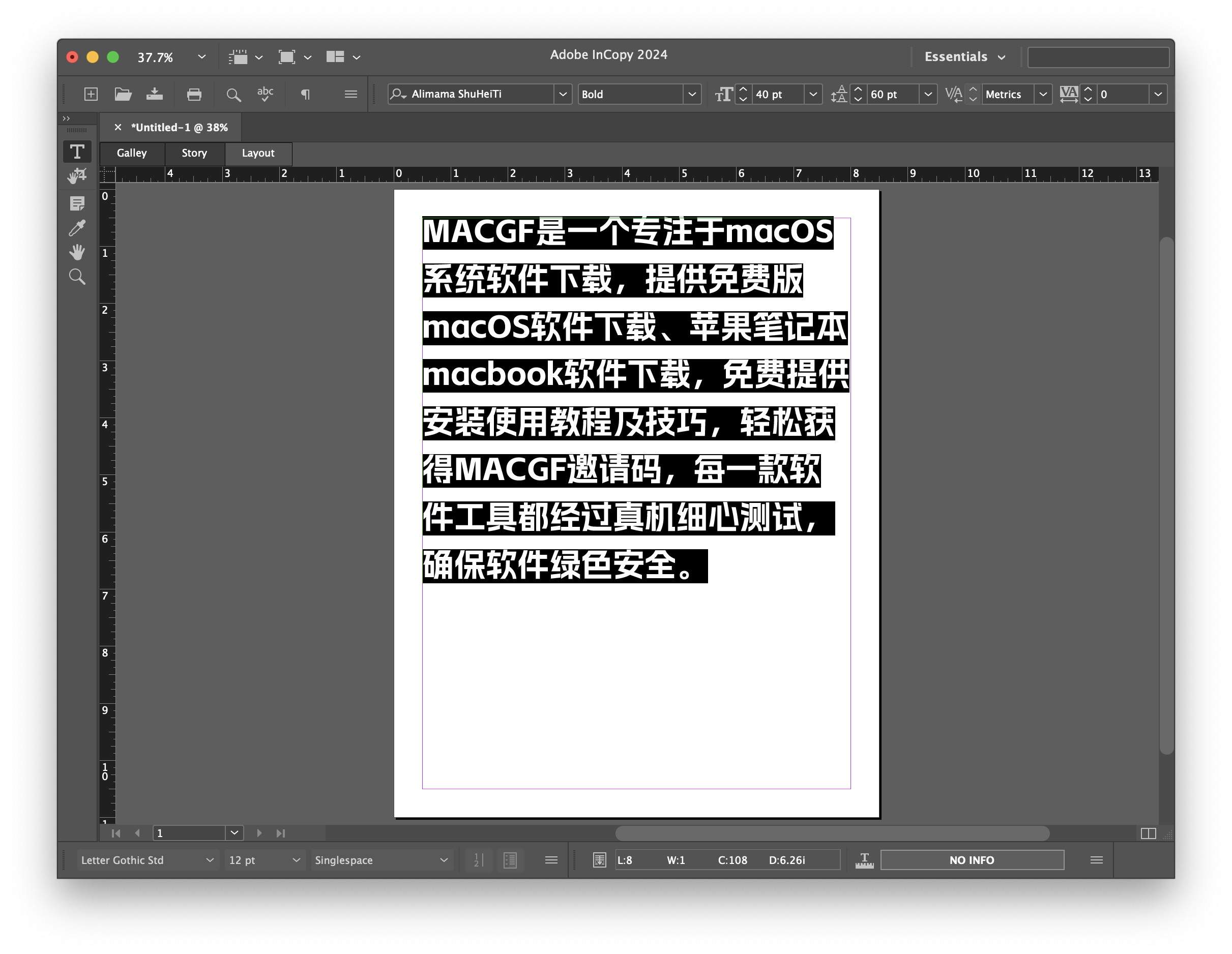This screenshot has height=954, width=1232.
Task: Open the font family dropdown
Action: tap(563, 94)
